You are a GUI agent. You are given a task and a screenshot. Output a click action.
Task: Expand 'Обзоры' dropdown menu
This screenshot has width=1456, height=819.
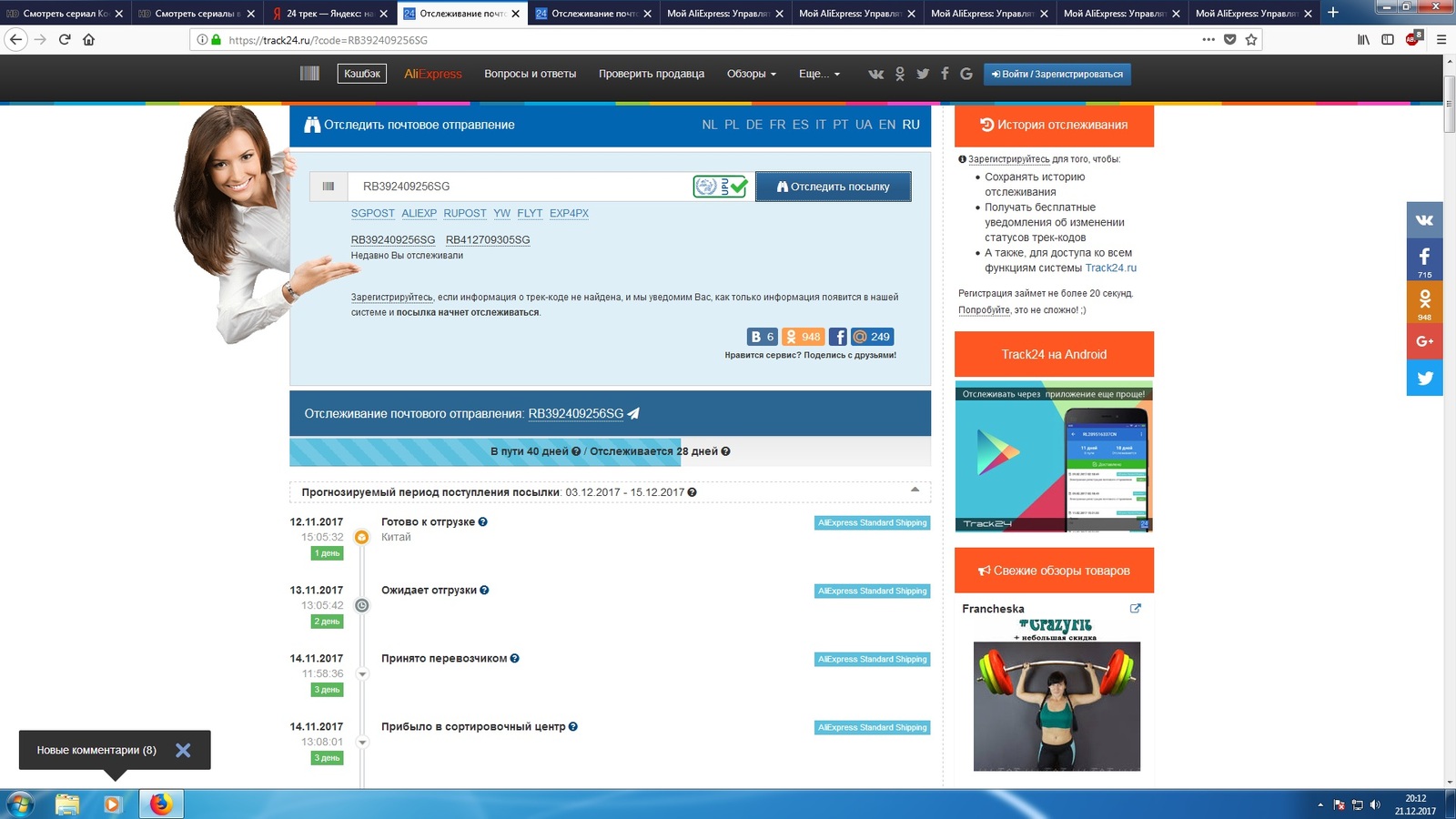pos(752,74)
